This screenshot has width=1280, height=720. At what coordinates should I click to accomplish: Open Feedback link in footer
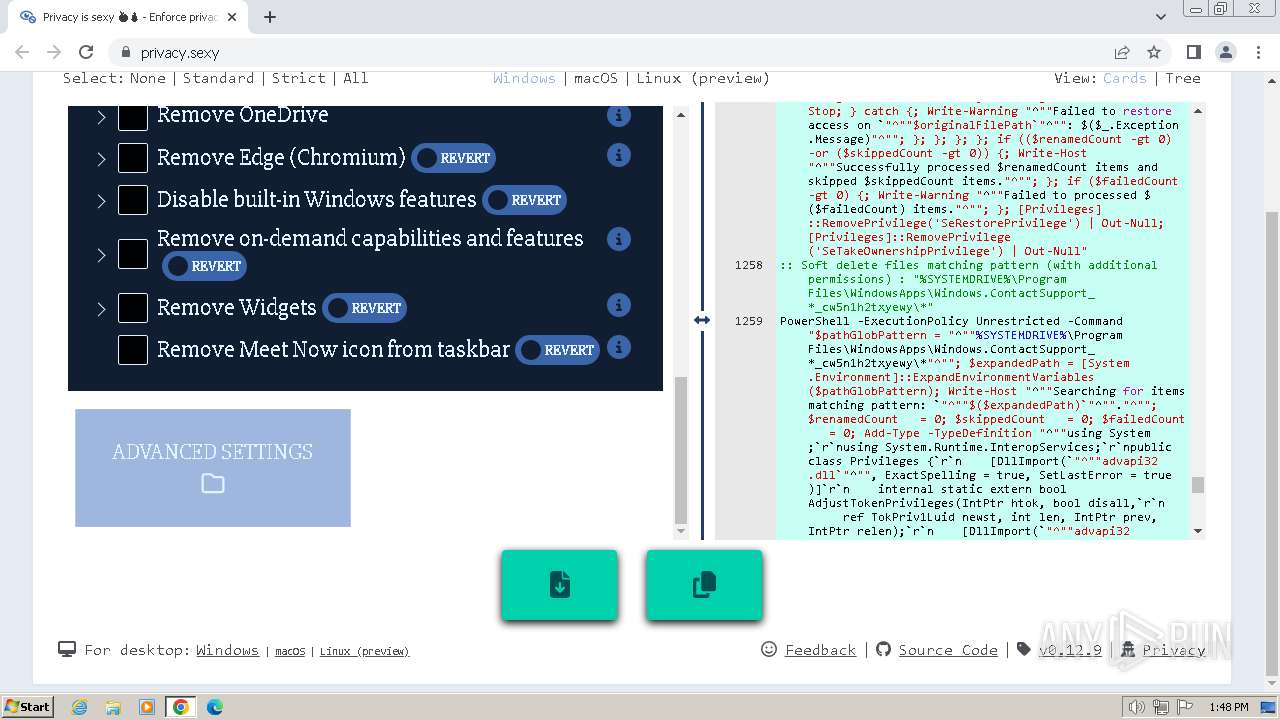(820, 650)
